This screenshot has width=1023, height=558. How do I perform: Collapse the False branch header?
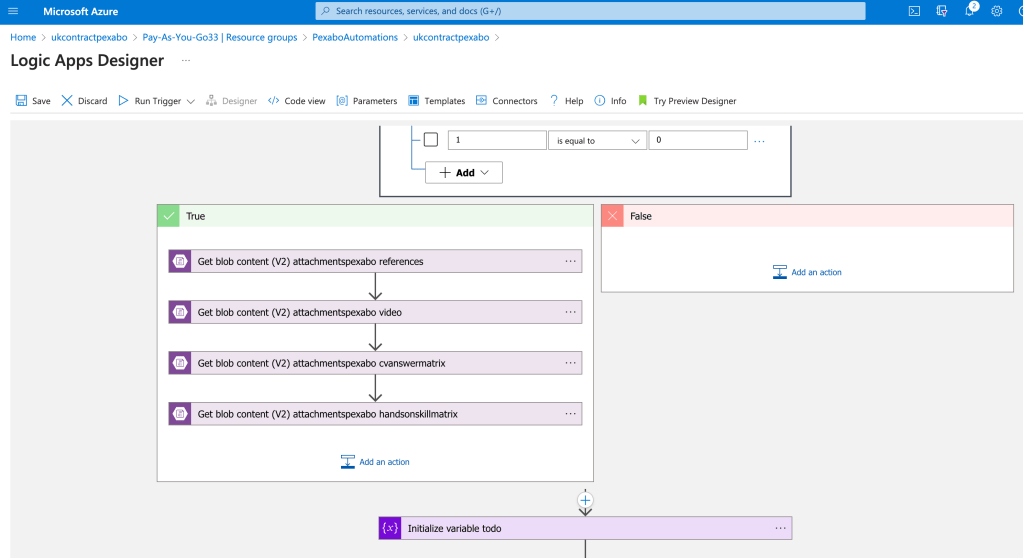tap(807, 216)
